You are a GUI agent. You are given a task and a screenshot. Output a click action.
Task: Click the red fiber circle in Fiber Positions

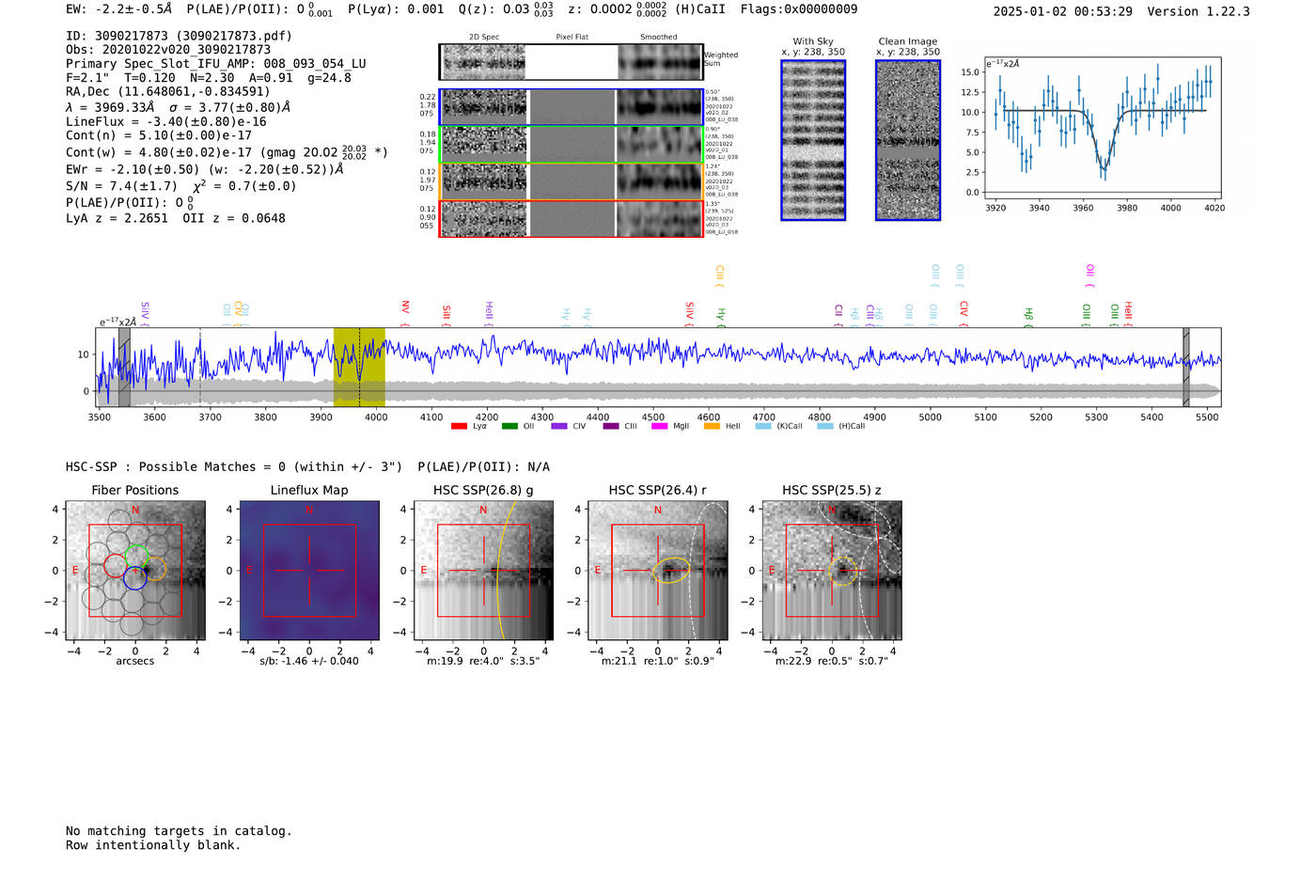click(116, 566)
